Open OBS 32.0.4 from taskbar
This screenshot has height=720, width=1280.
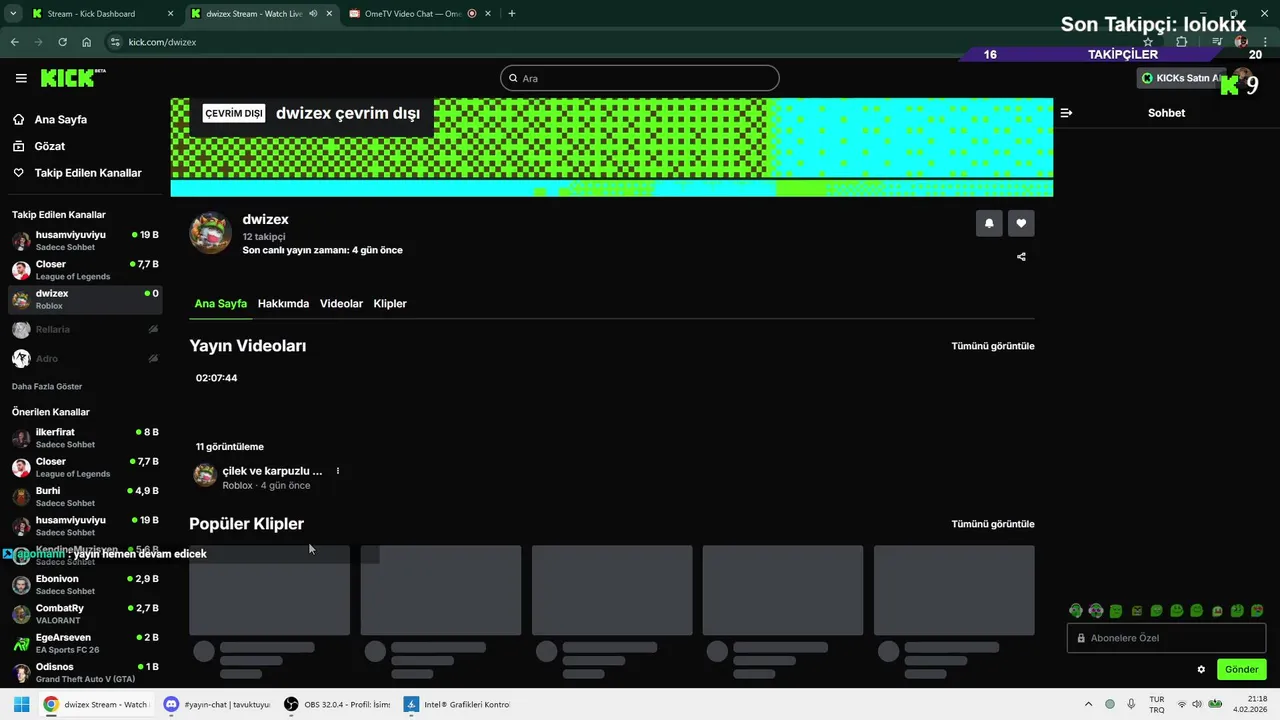pos(337,704)
